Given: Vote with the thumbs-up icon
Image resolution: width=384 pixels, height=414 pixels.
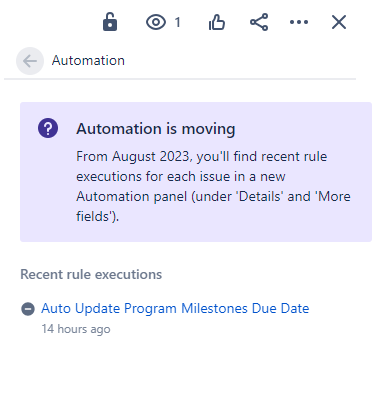Looking at the screenshot, I should coord(217,22).
